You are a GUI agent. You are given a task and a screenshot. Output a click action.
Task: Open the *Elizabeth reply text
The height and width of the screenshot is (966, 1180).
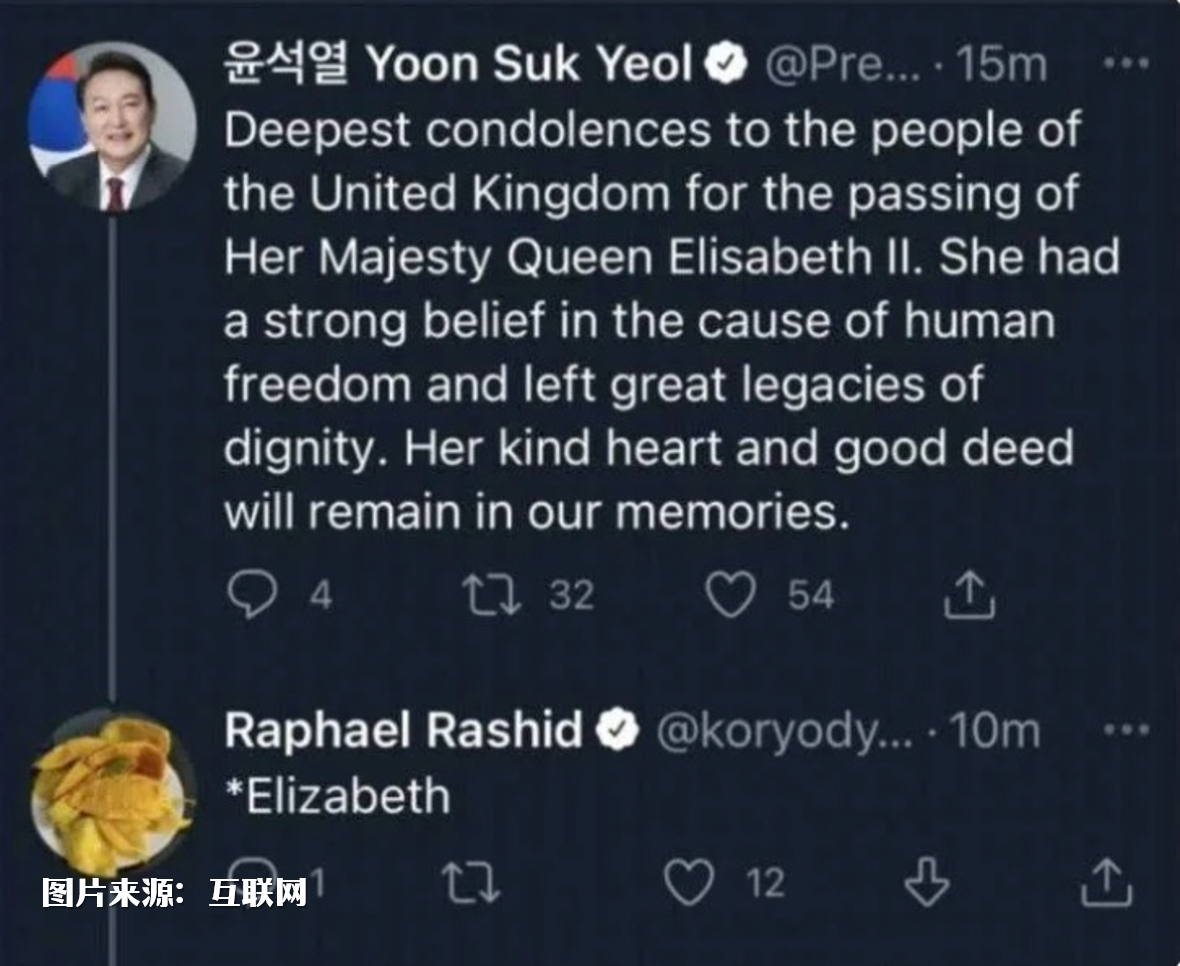point(337,797)
